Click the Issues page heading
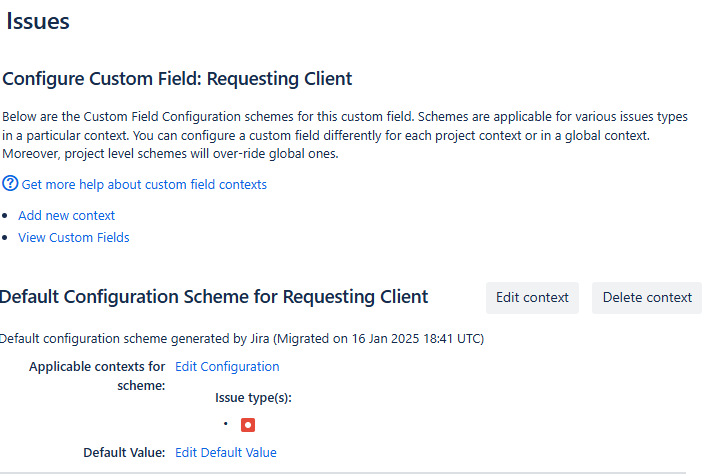The width and height of the screenshot is (715, 474). [38, 21]
